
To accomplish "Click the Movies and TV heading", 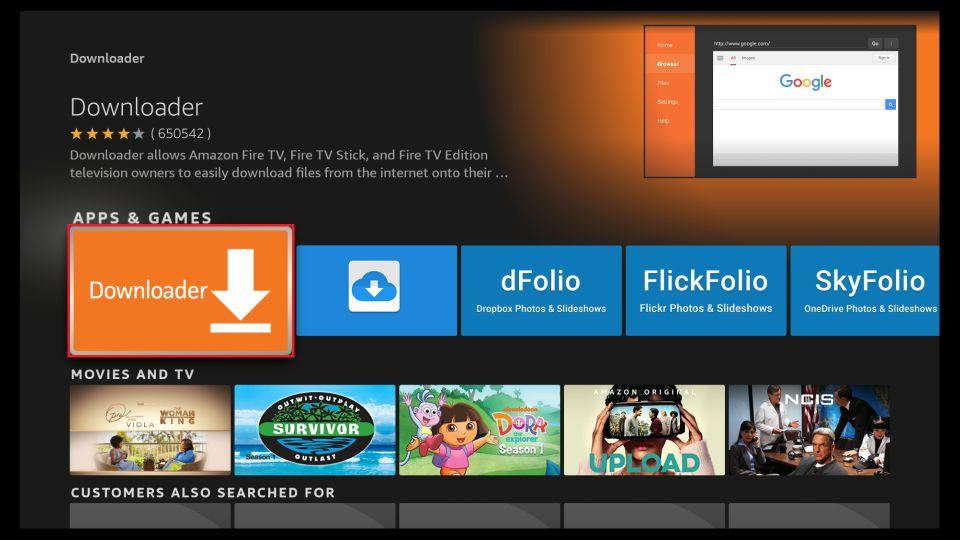I will [132, 375].
